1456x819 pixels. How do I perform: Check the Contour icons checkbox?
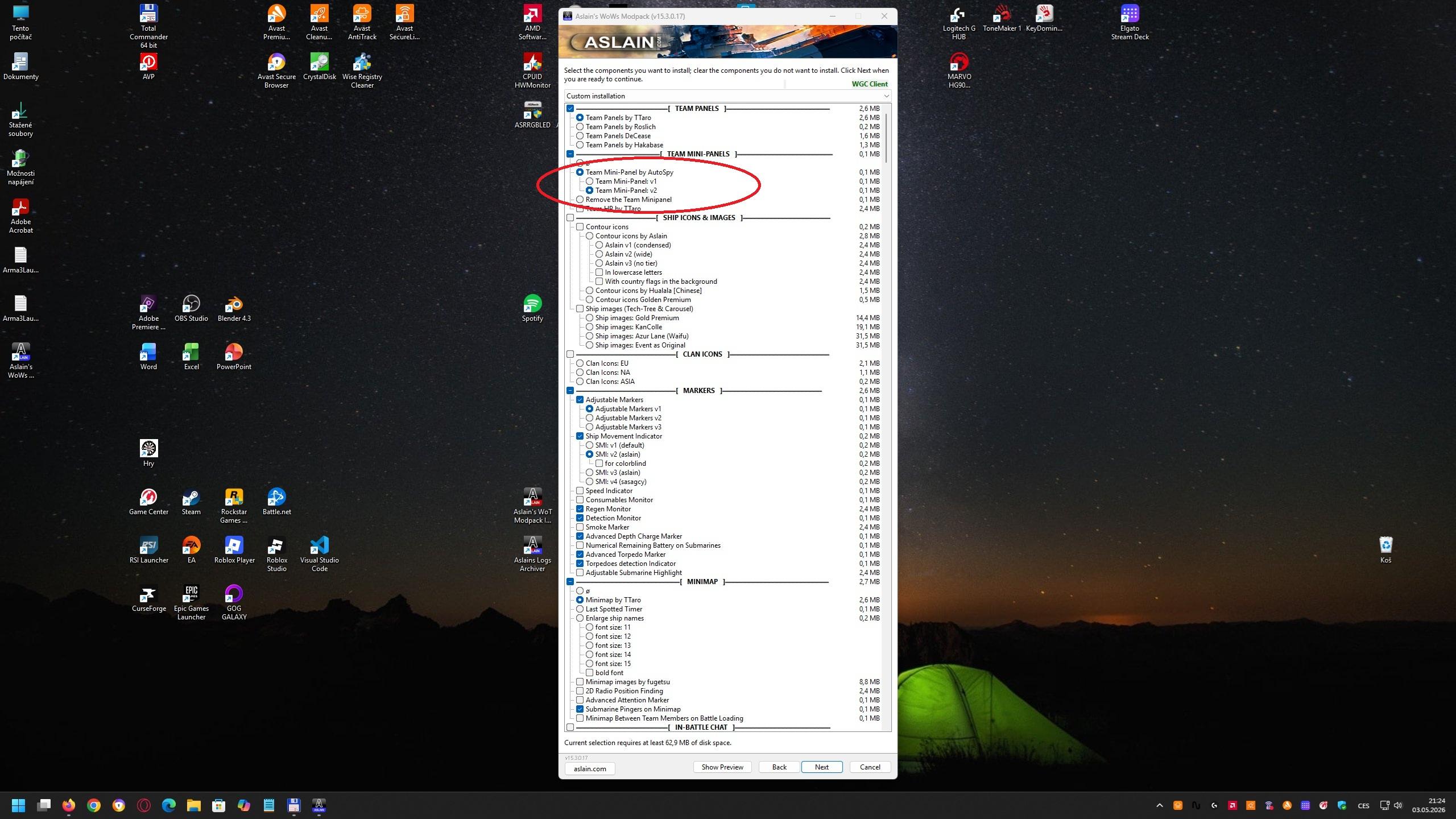580,227
